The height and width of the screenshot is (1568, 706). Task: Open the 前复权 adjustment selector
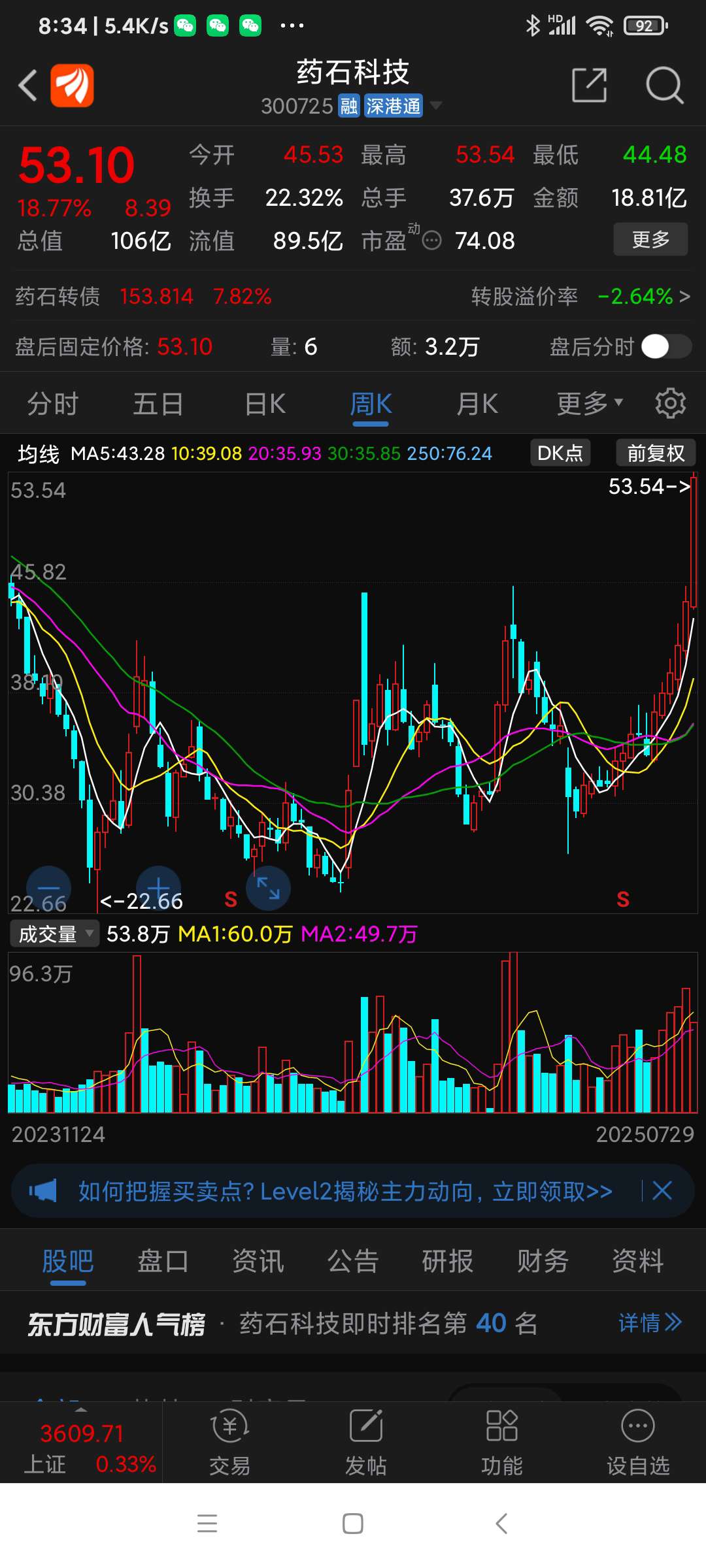(656, 453)
